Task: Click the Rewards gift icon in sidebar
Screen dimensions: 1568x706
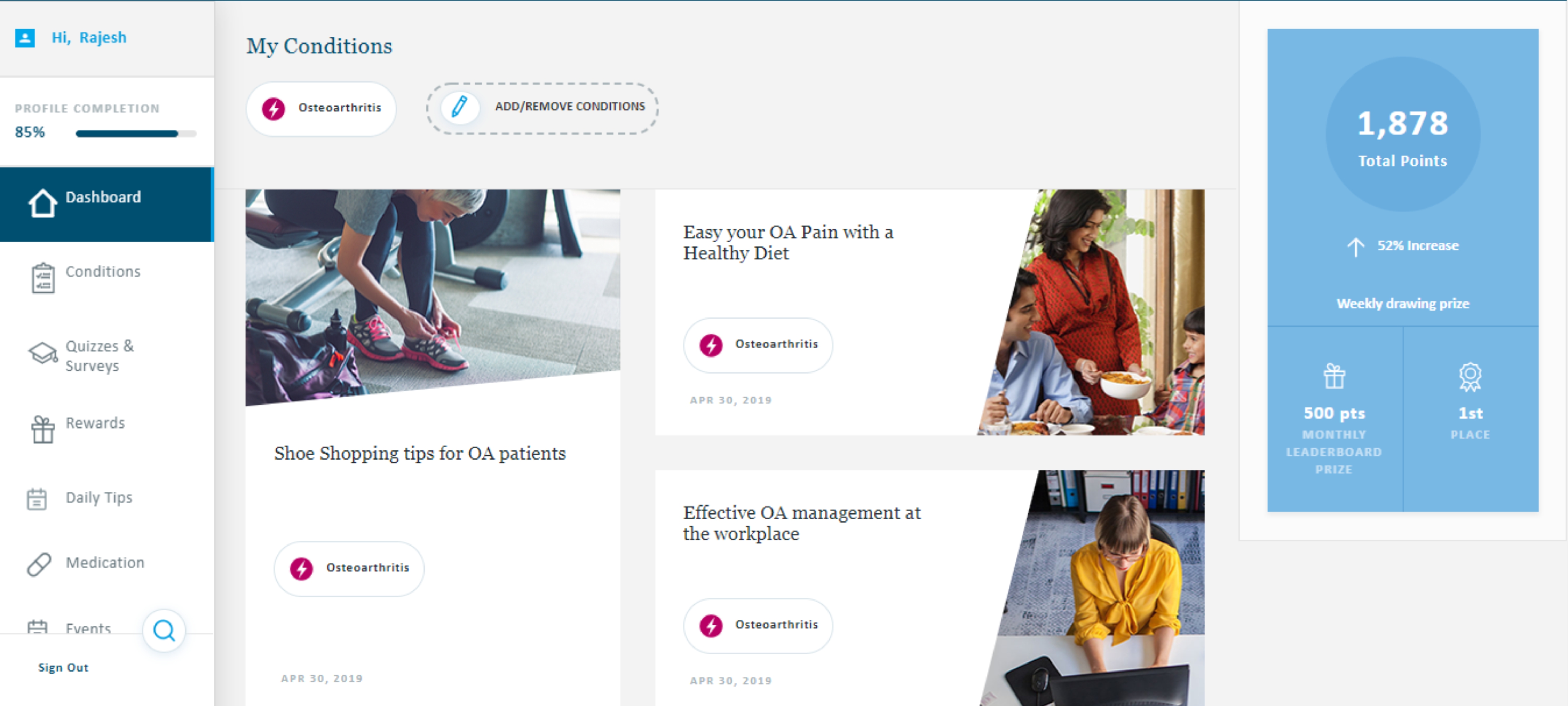Action: coord(42,429)
